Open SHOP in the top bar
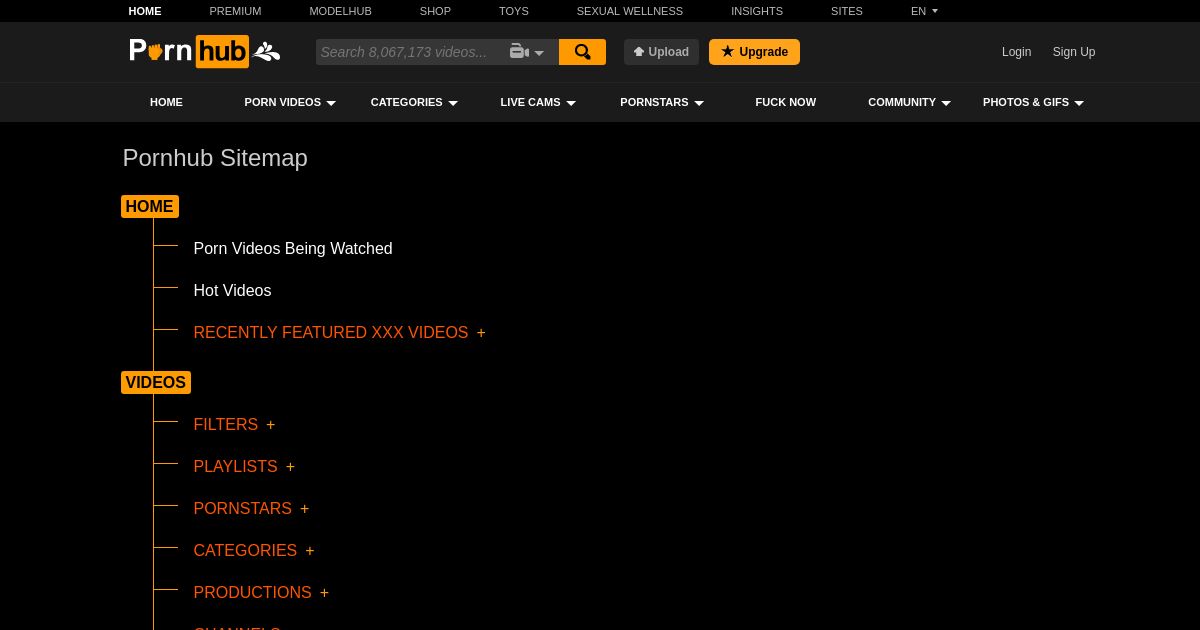Screen dimensions: 1200x630 pos(435,11)
